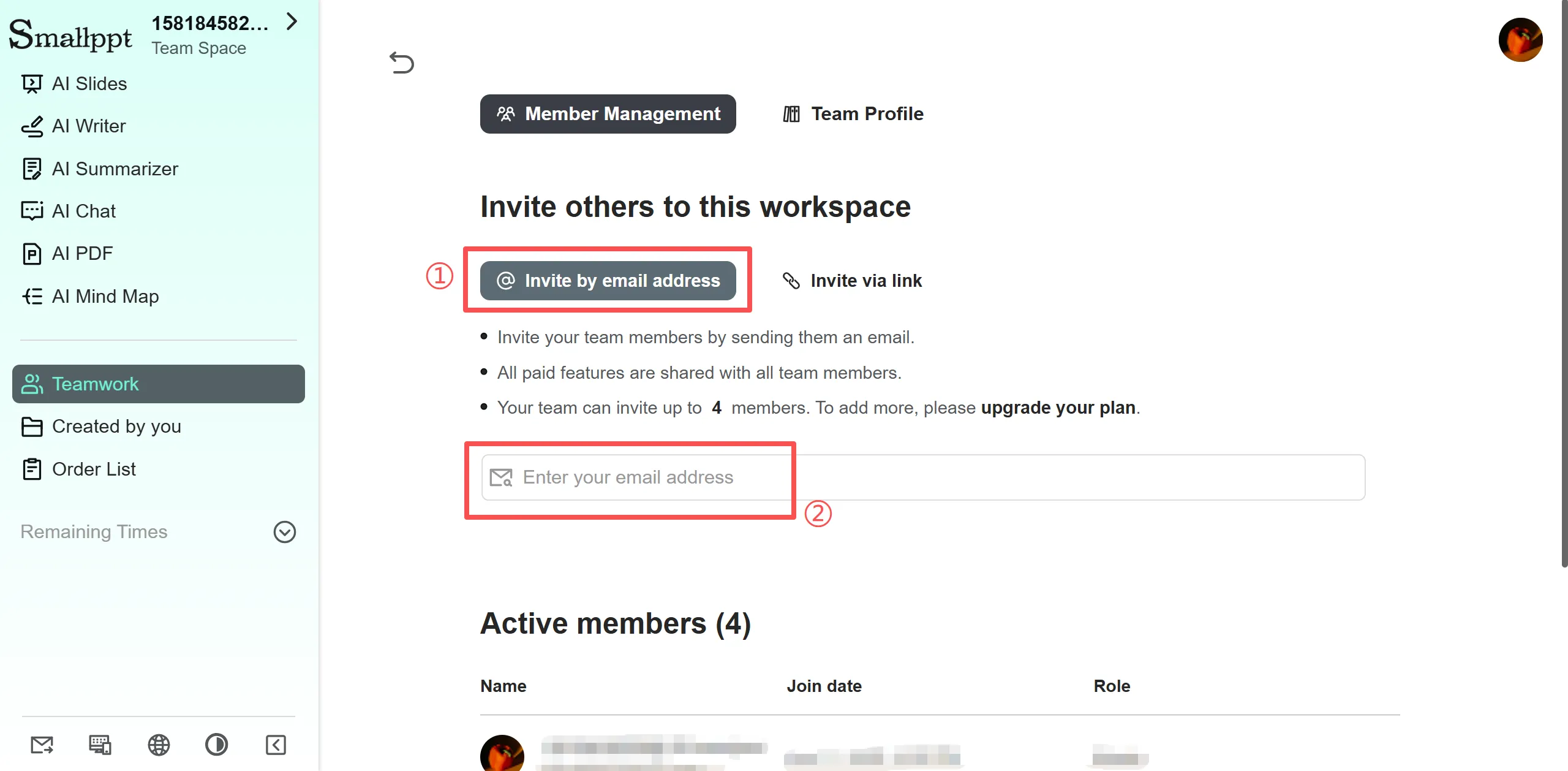Click the upgrade your plan link
Viewport: 1568px width, 771px height.
[x=1058, y=408]
